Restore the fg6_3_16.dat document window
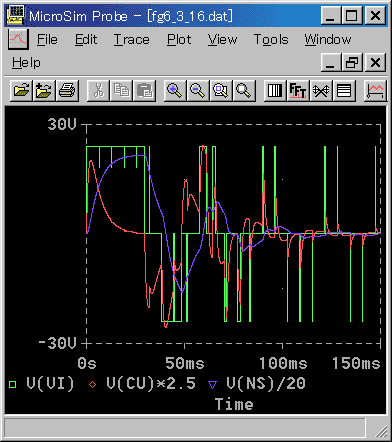 click(x=352, y=63)
